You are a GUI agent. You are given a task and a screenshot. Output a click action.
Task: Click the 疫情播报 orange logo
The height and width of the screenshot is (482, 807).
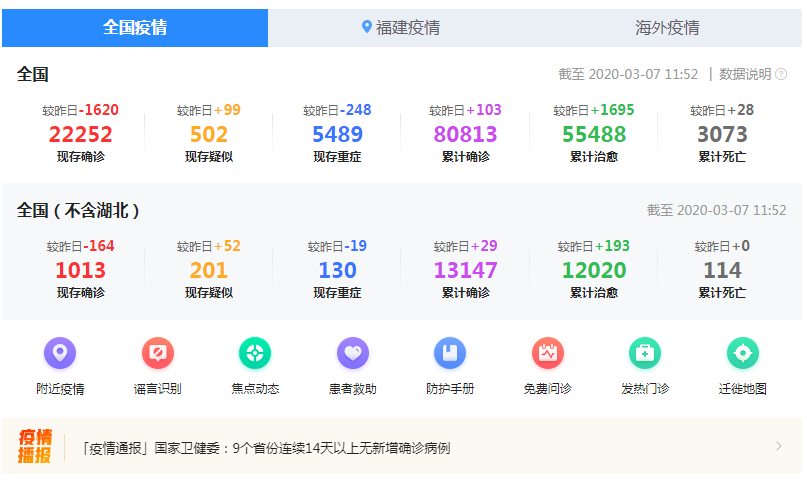pos(35,447)
